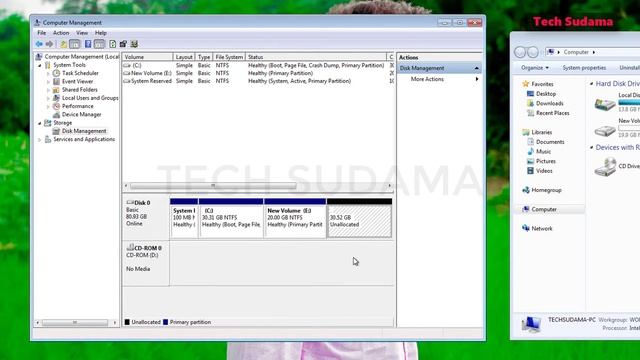Select the (C:) 30.31 GB partition block

point(231,218)
